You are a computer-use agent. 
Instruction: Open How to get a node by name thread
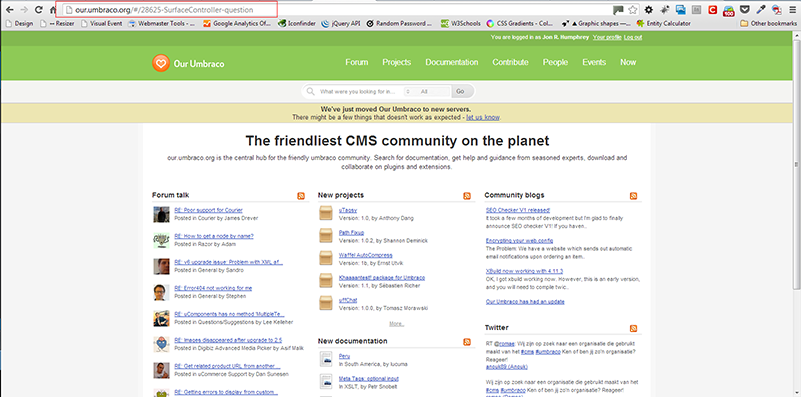[x=214, y=236]
